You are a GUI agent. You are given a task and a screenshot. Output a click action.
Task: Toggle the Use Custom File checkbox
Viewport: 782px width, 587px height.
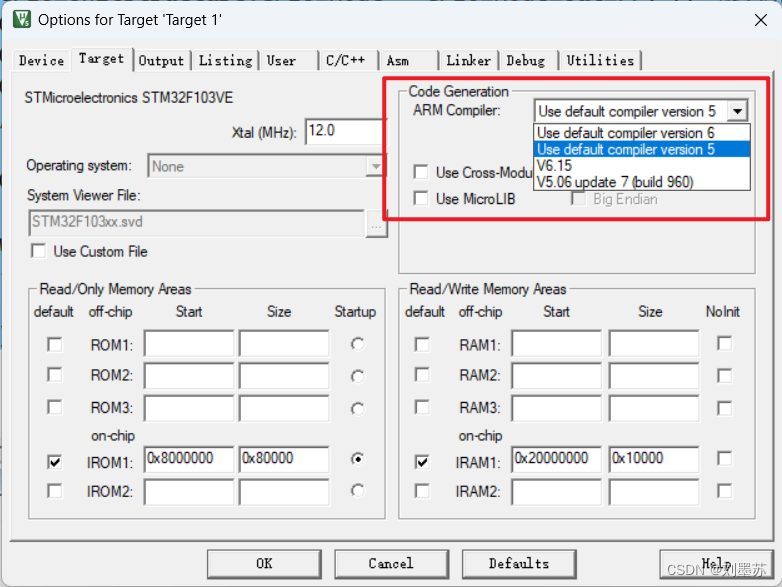click(39, 251)
